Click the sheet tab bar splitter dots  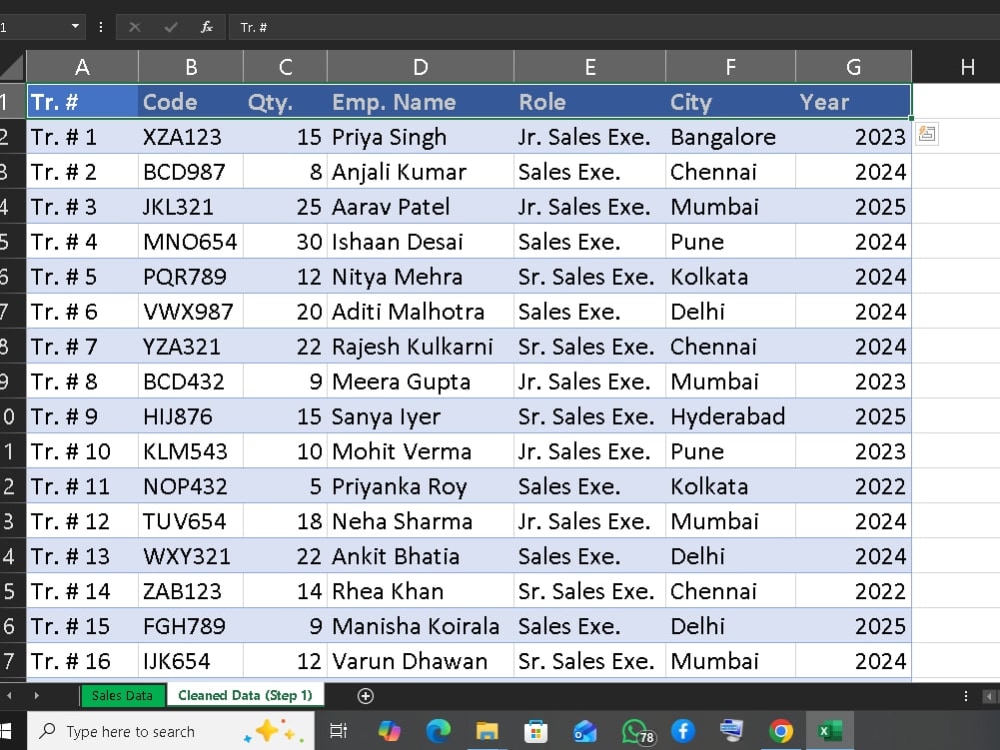[x=966, y=696]
